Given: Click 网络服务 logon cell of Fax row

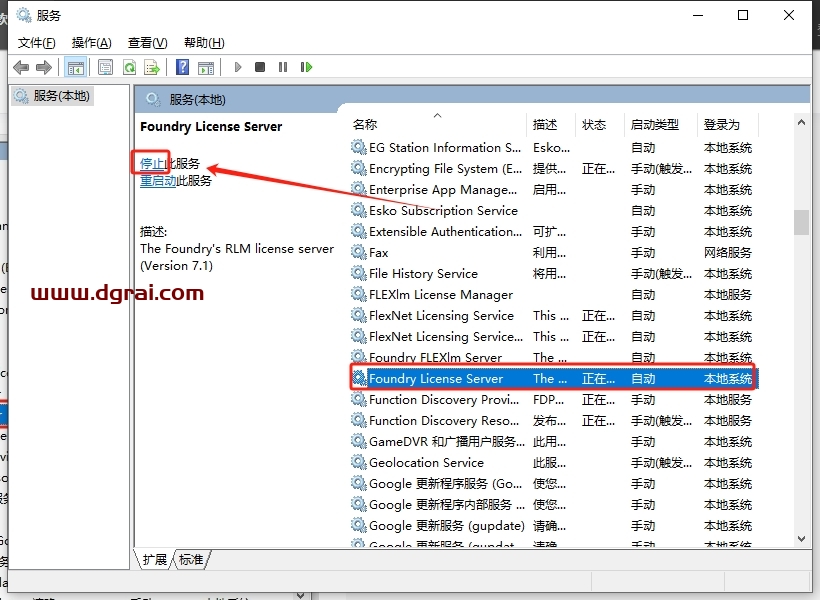Looking at the screenshot, I should click(727, 252).
